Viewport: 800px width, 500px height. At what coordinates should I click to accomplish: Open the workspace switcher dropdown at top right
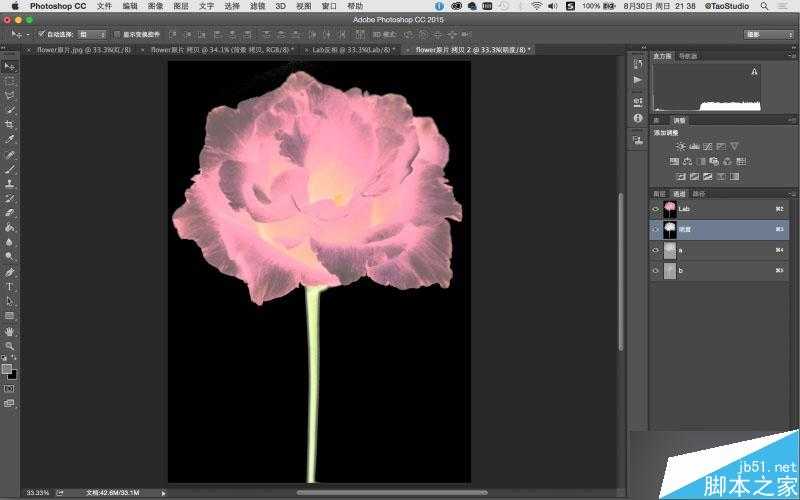point(768,34)
